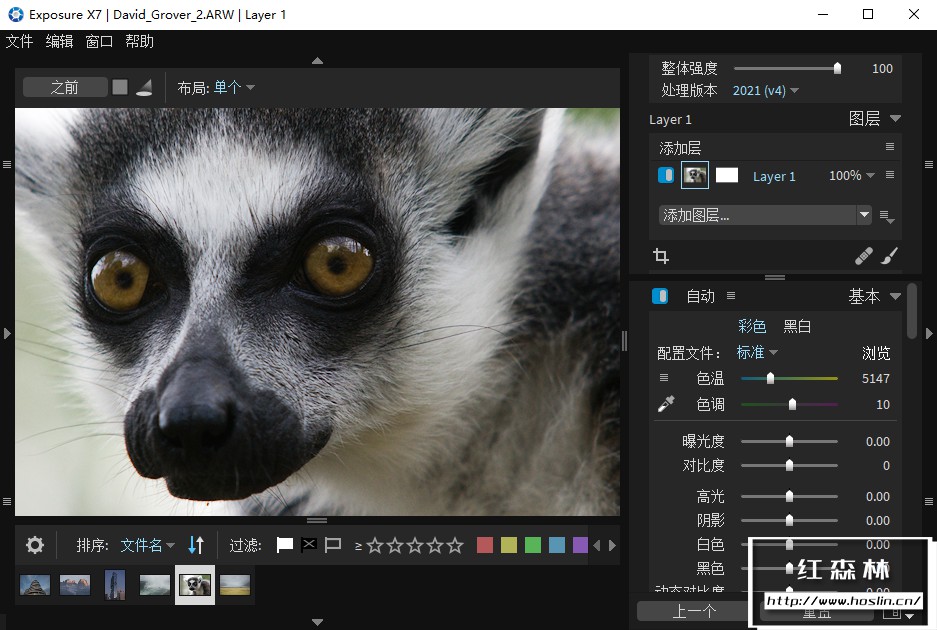Filter by rejected black flag
The image size is (937, 630).
pos(309,545)
